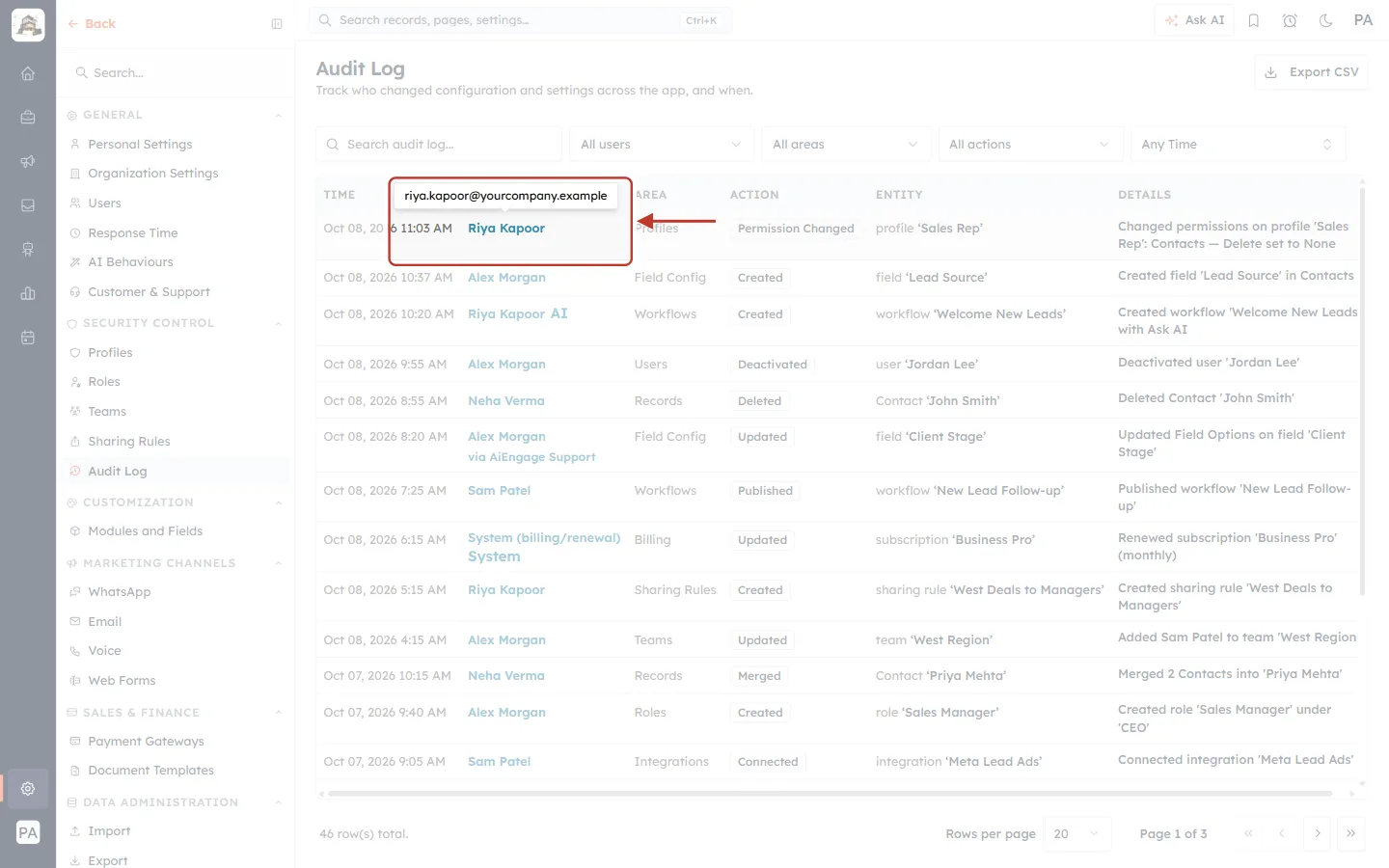Open the calendar icon in left rail
The height and width of the screenshot is (868, 1389).
click(x=28, y=338)
